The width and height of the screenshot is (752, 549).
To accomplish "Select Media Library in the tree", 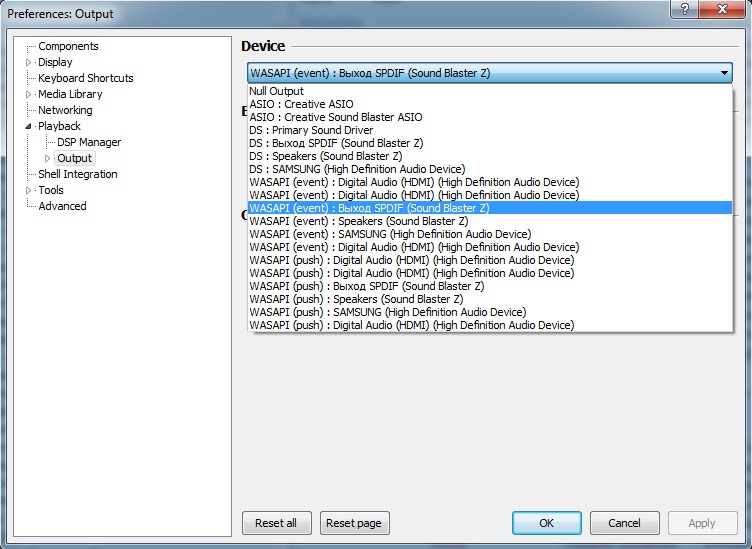I will (x=70, y=94).
